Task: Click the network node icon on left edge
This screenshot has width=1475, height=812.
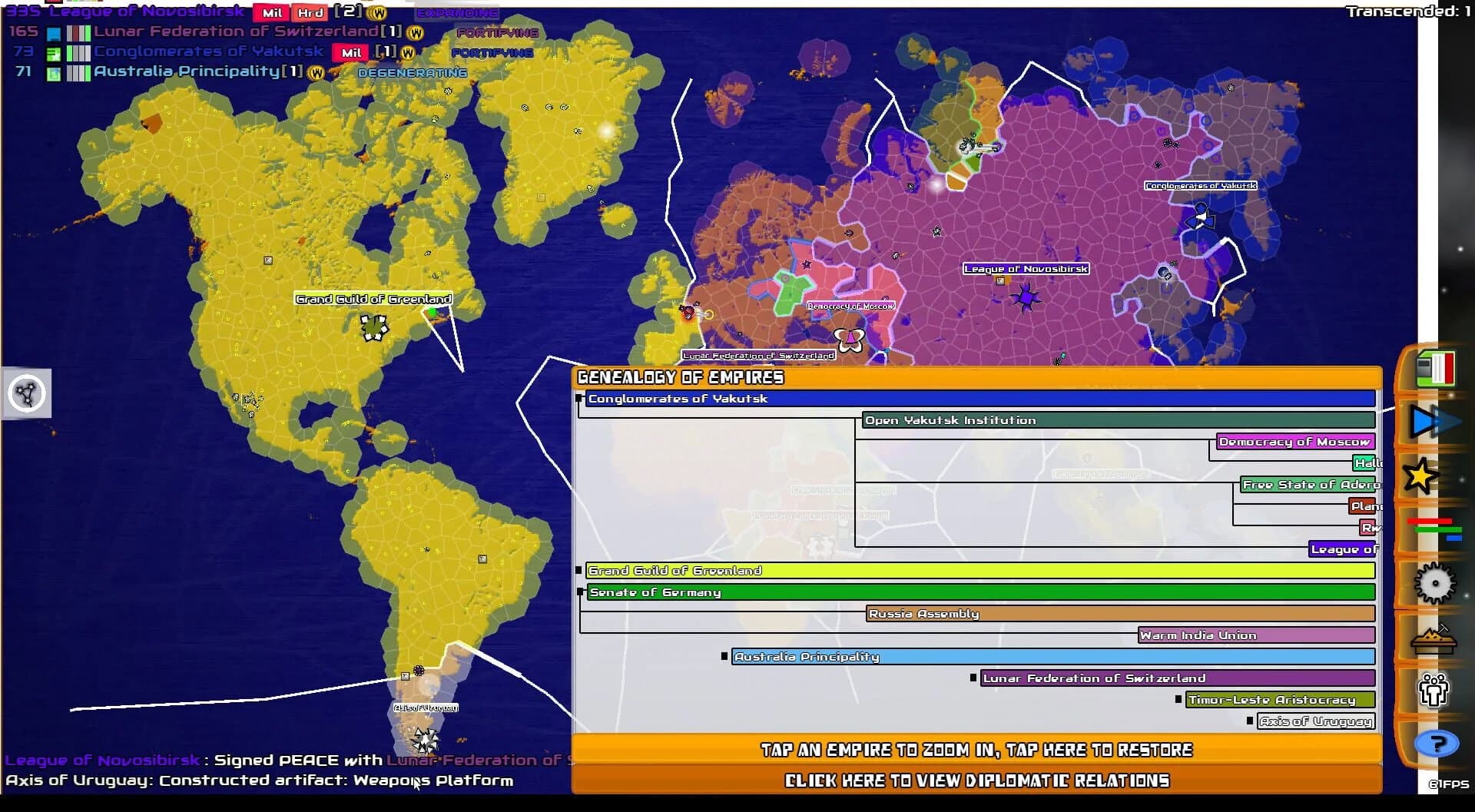Action: pos(26,393)
